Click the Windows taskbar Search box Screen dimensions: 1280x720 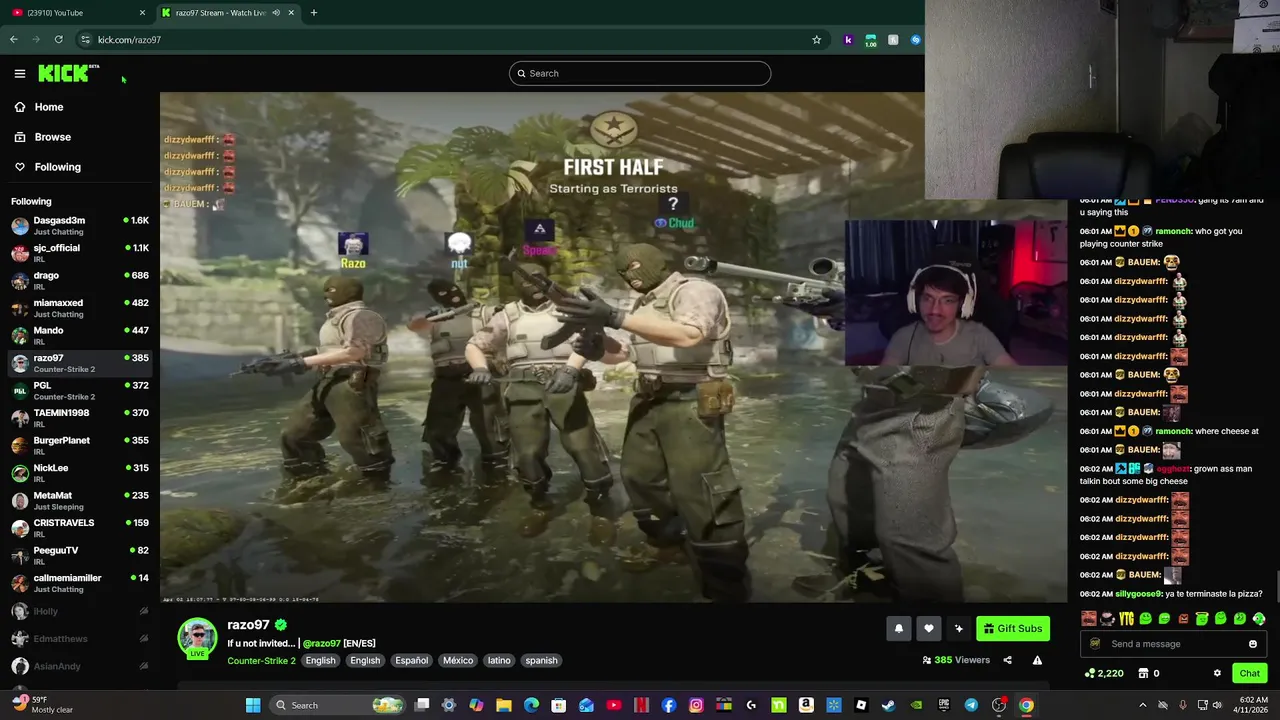(337, 705)
